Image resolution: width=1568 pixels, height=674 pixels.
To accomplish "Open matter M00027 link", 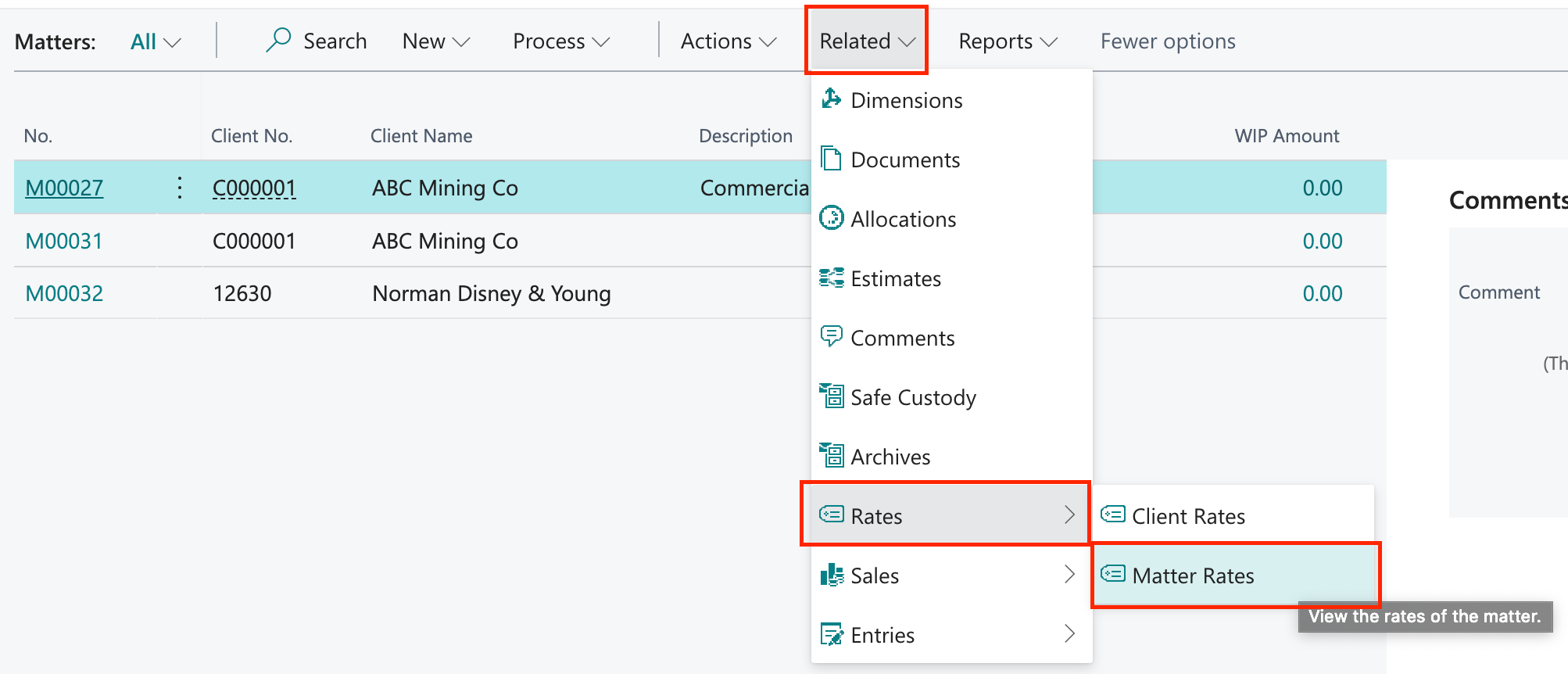I will 64,188.
